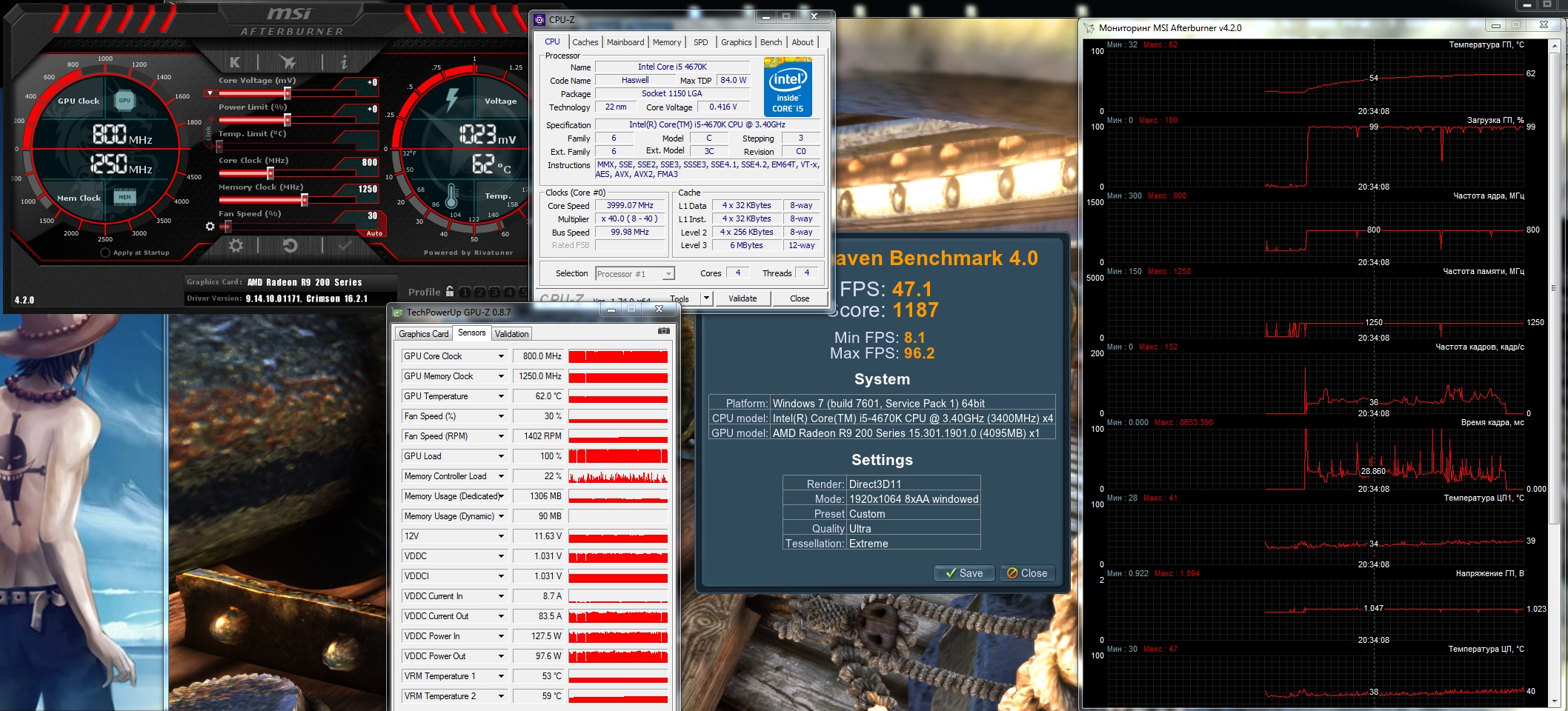The width and height of the screenshot is (1568, 711).
Task: Open the CPU-Z Tools dropdown arrow
Action: (x=706, y=298)
